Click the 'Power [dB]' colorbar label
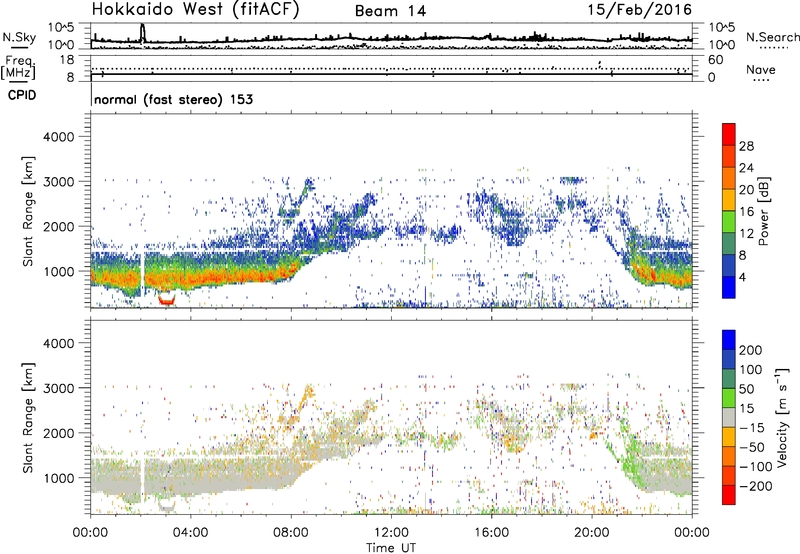Screen dimensions: 800x554 763,211
